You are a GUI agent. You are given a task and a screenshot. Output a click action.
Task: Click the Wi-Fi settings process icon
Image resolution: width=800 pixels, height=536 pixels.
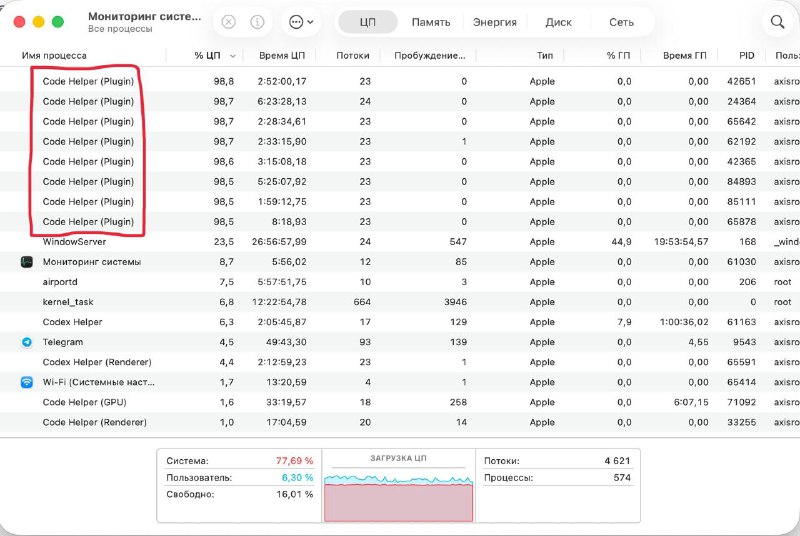pos(26,382)
